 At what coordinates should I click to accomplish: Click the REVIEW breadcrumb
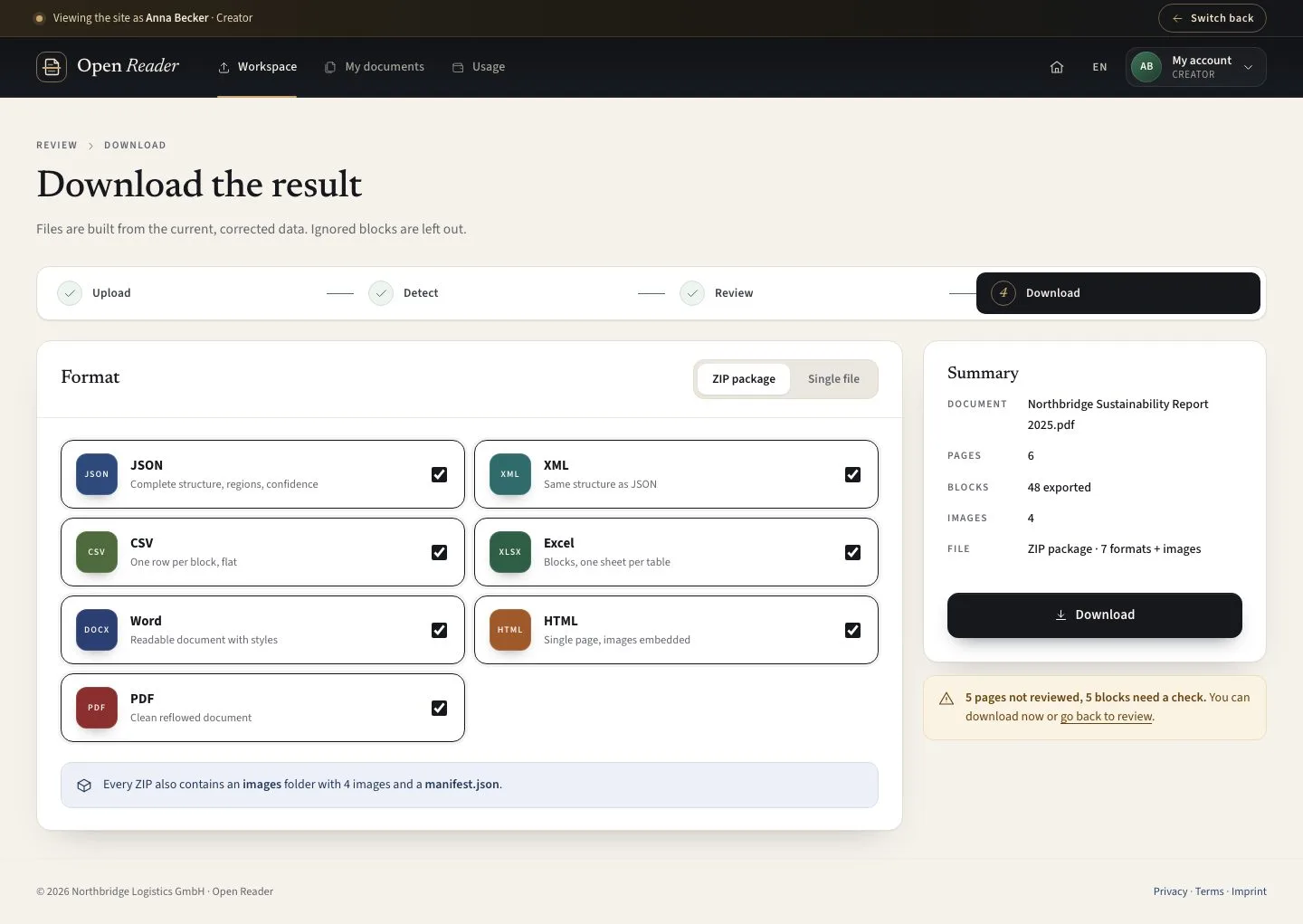coord(57,146)
